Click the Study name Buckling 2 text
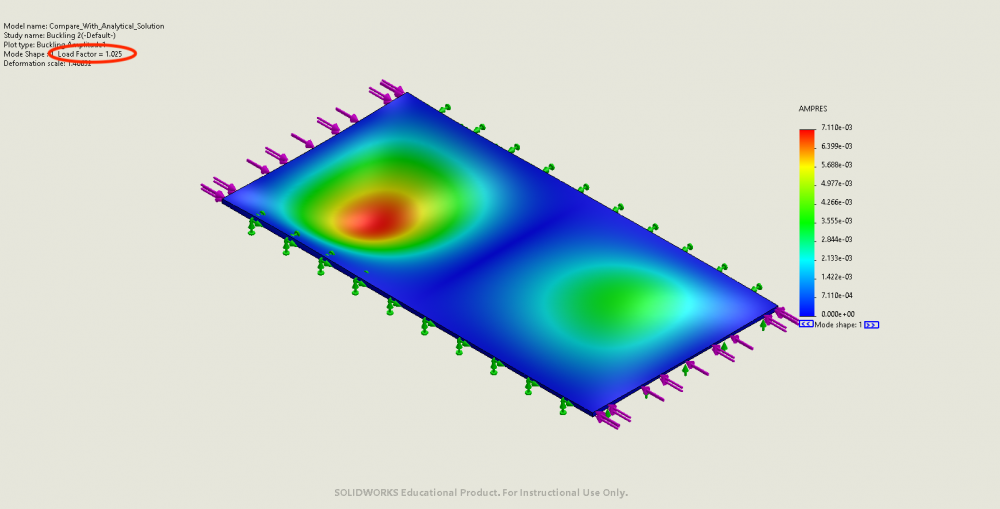 [x=60, y=35]
